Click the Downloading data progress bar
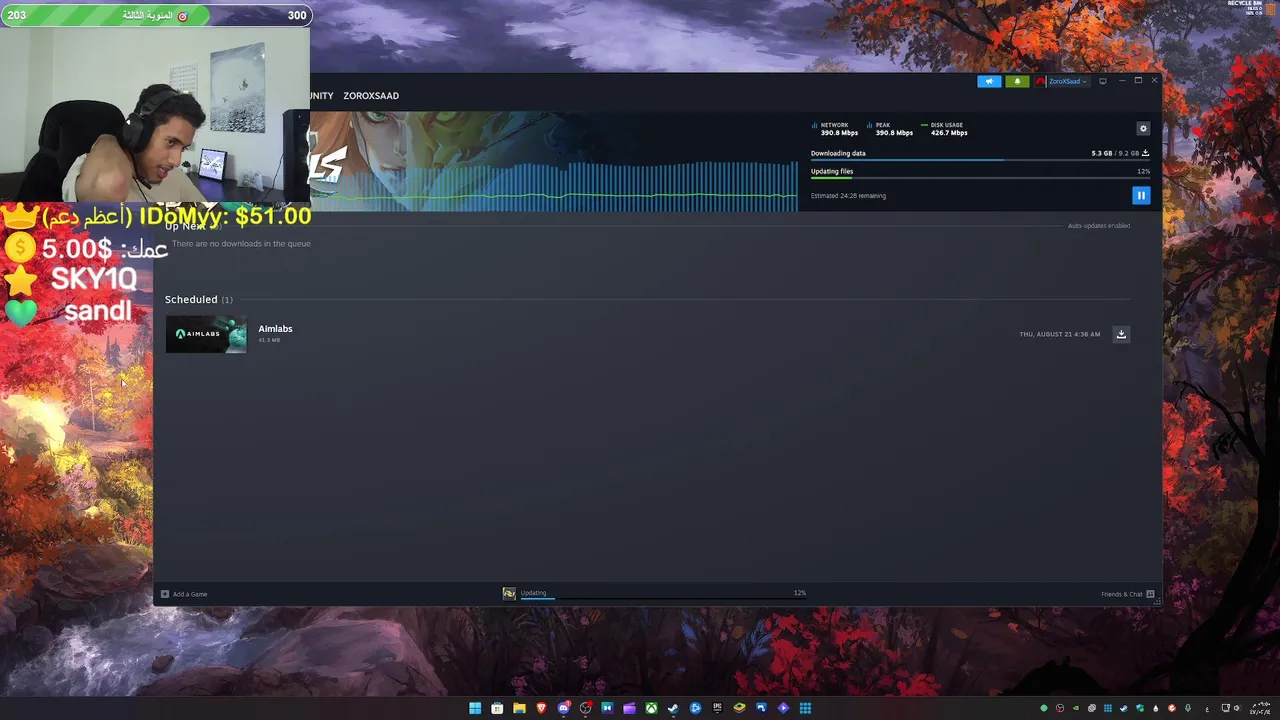This screenshot has height=720, width=1280. [980, 160]
